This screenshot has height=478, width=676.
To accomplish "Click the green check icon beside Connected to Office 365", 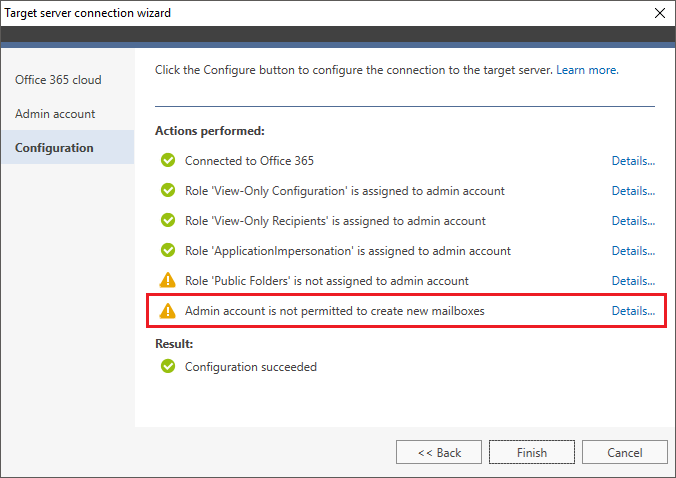I will click(168, 160).
